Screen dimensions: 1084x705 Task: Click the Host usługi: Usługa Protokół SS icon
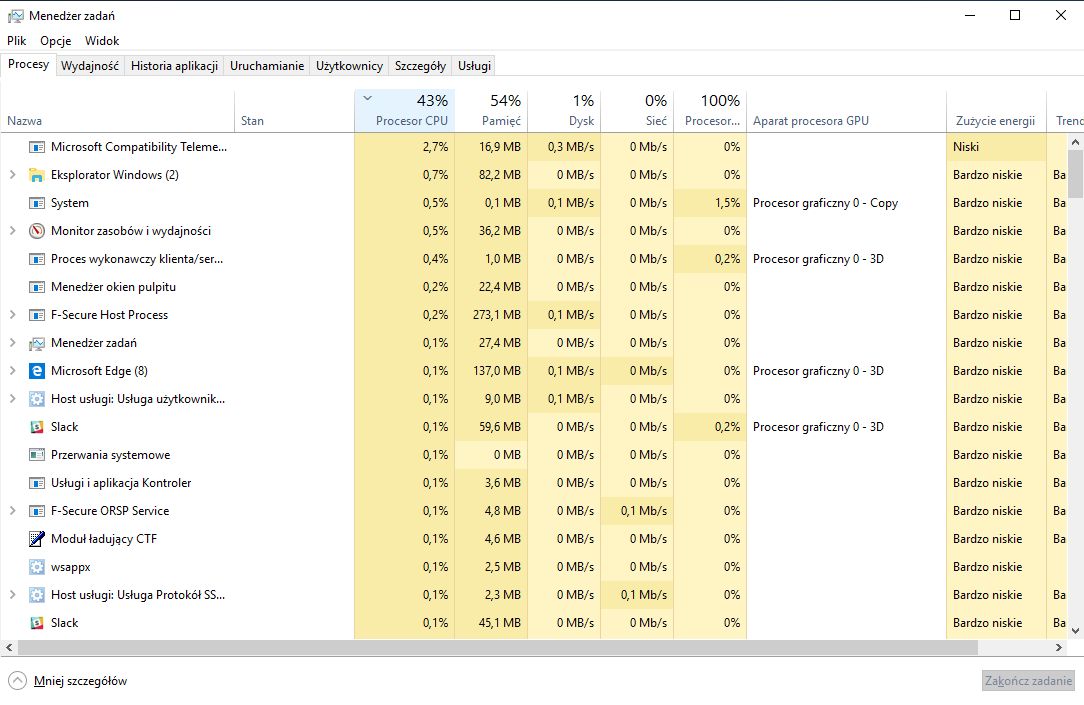point(37,595)
